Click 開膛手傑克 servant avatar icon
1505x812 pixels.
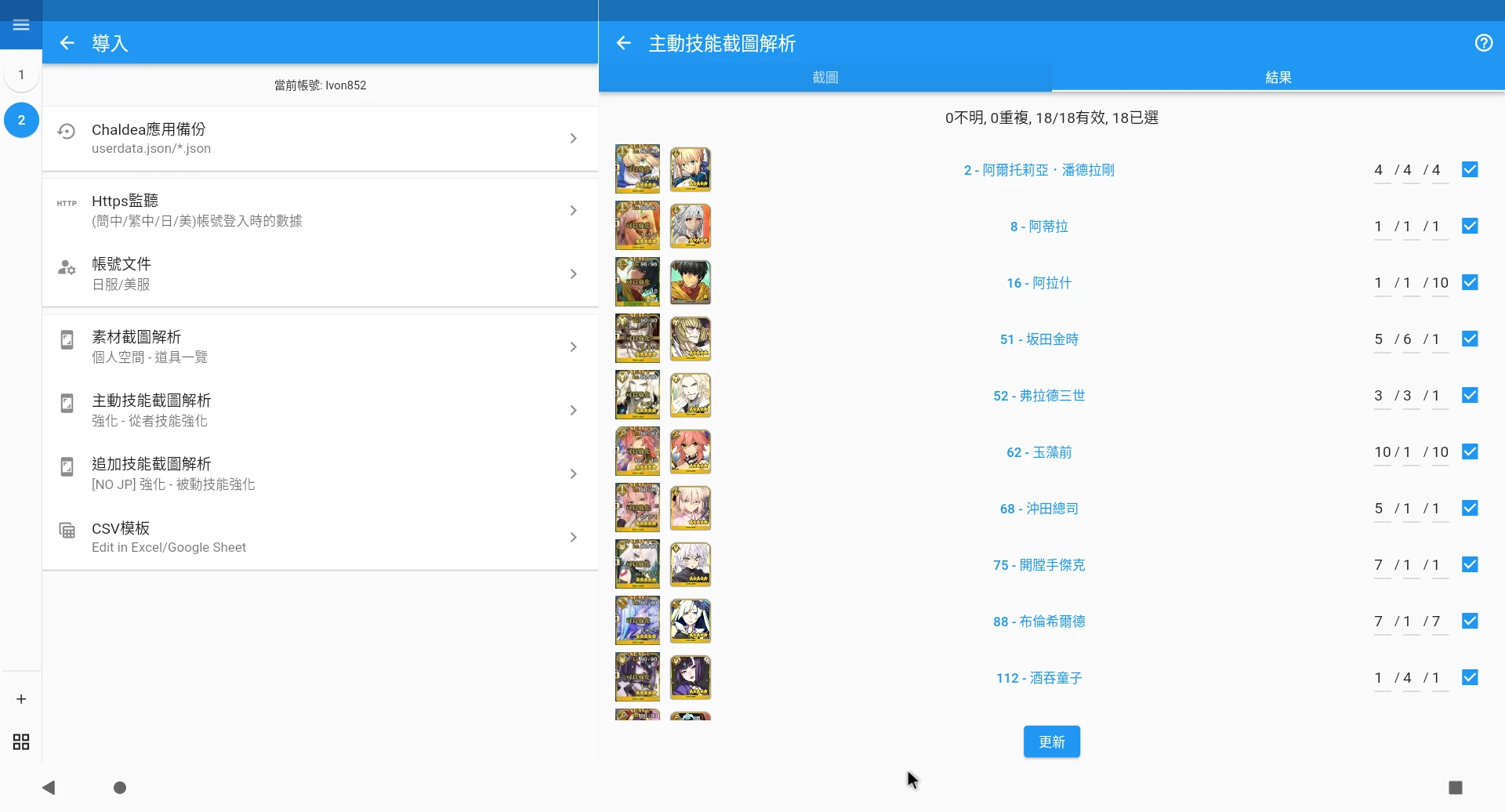691,564
